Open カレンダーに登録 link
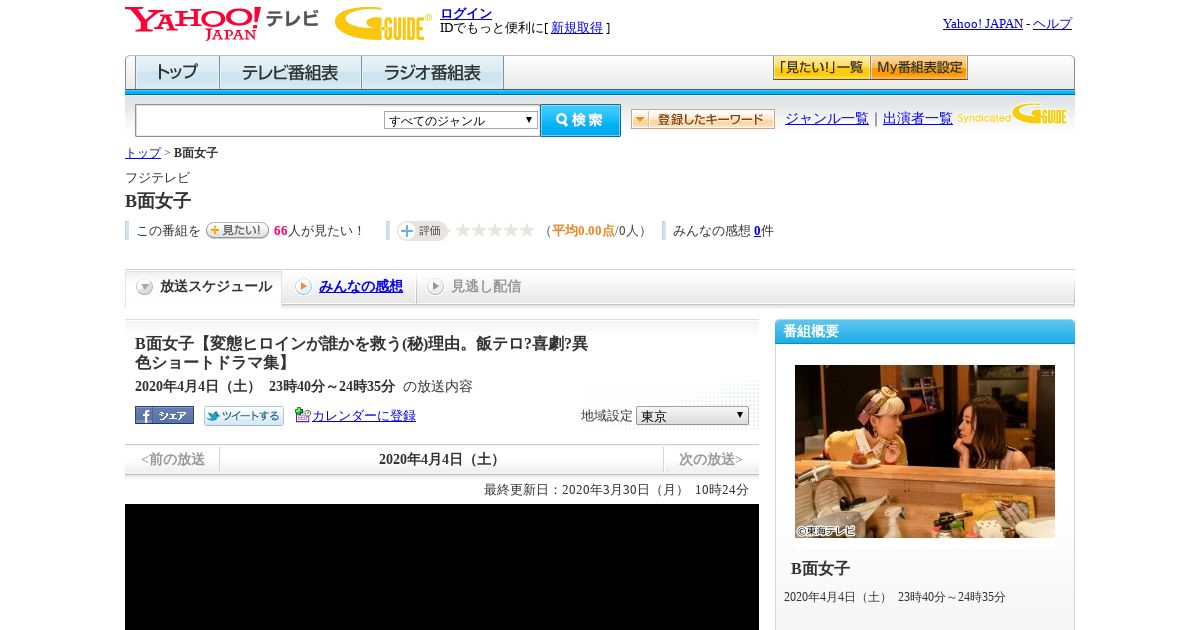The width and height of the screenshot is (1200, 630). pyautogui.click(x=364, y=416)
